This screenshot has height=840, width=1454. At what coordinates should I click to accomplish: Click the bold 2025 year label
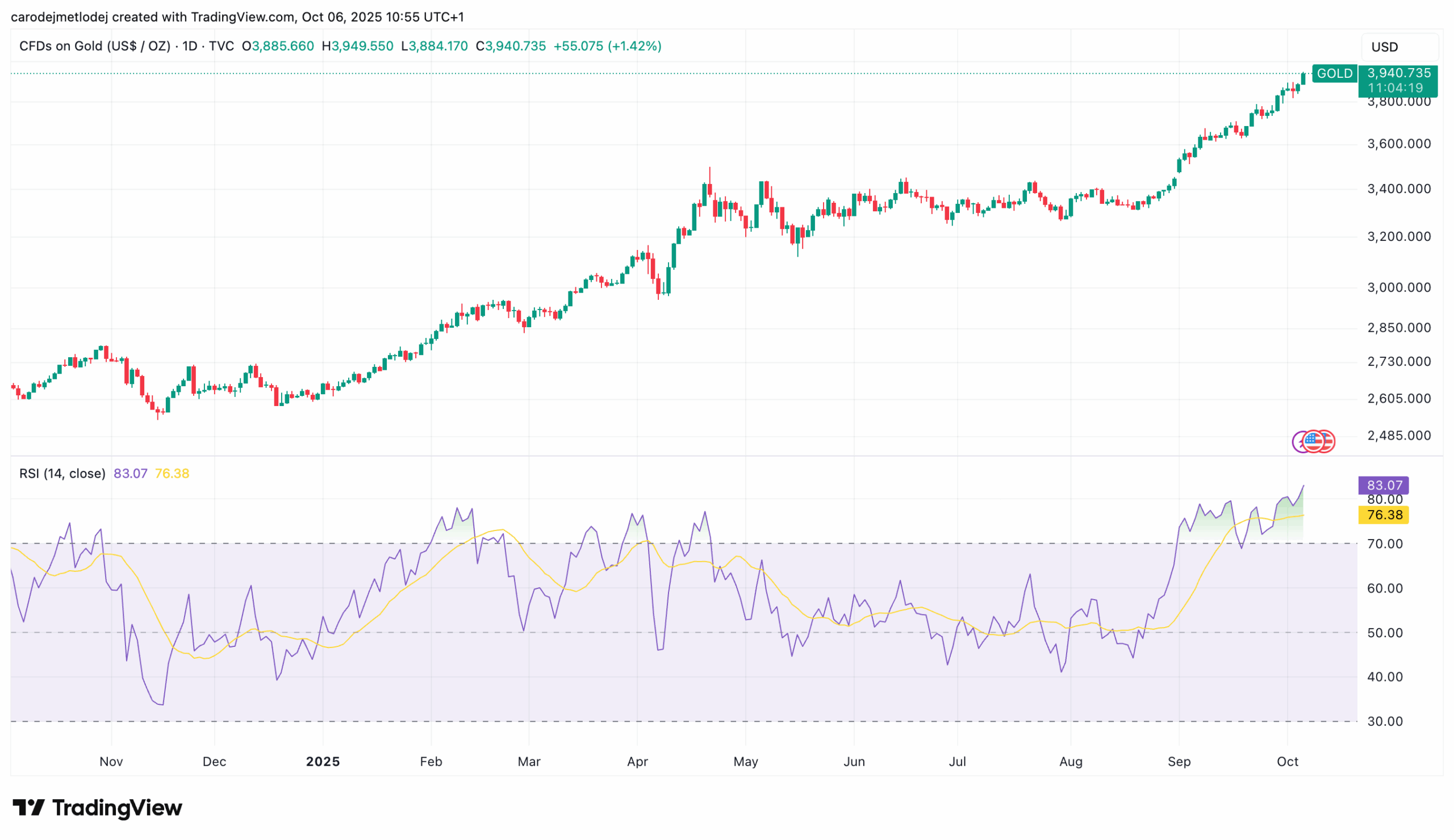[x=323, y=762]
